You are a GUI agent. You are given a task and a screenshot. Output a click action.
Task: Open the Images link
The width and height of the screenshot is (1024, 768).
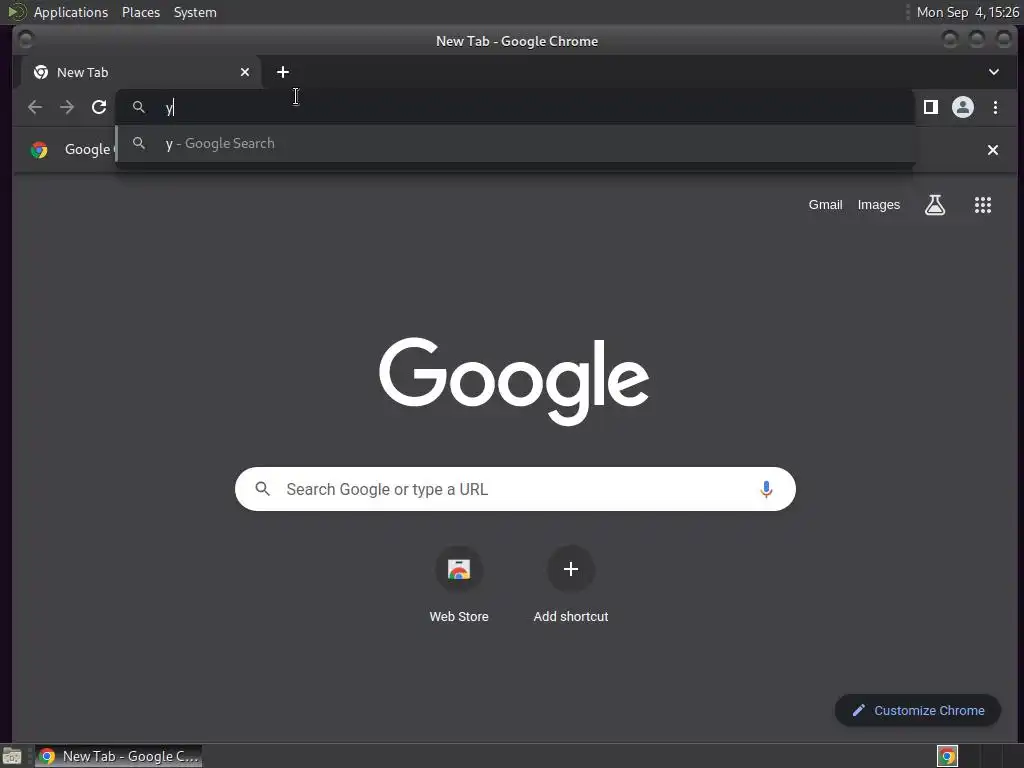878,205
